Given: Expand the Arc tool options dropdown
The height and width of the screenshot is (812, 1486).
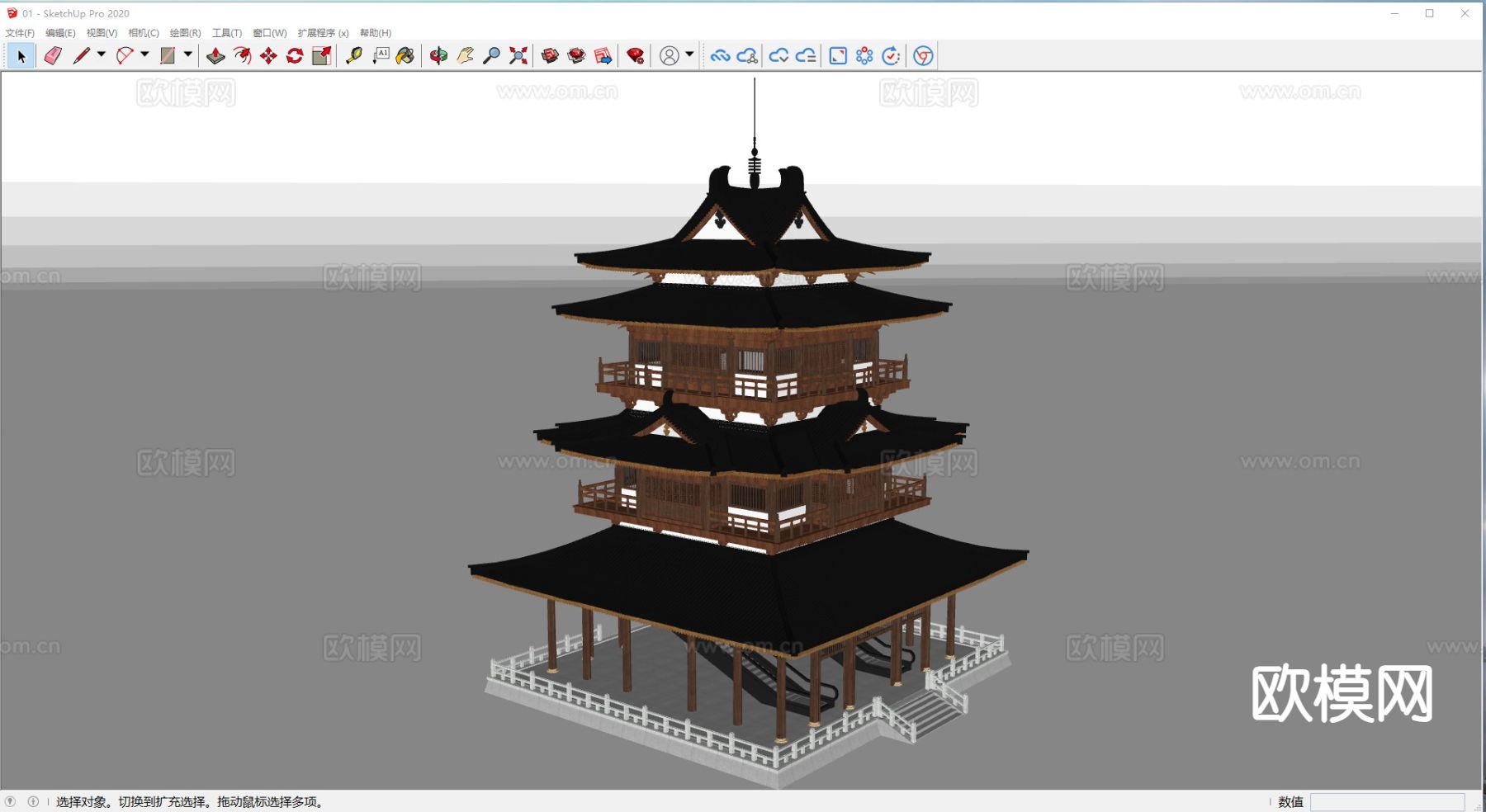Looking at the screenshot, I should pyautogui.click(x=143, y=55).
